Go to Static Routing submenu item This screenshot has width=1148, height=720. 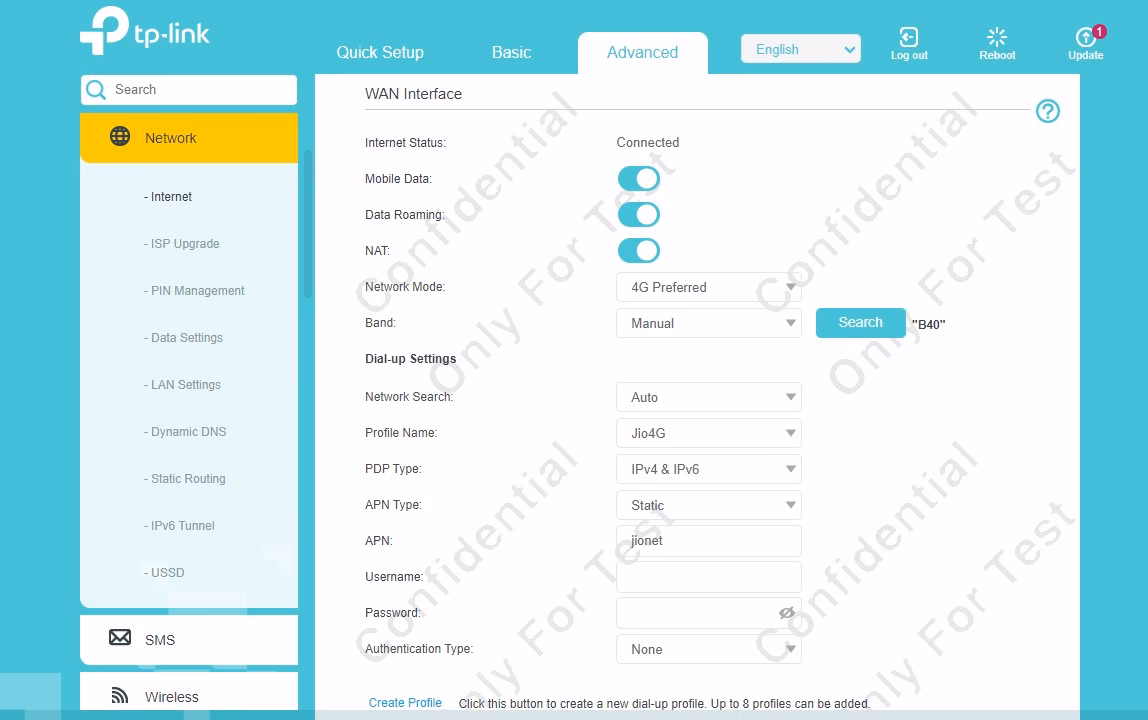184,478
